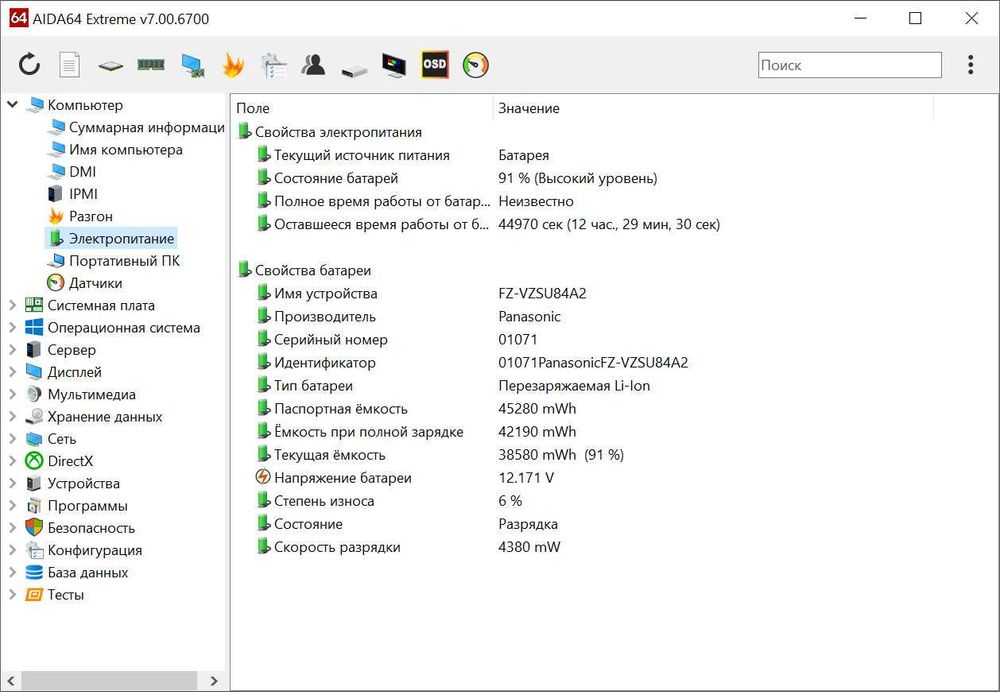Open the OSD panel icon
Viewport: 1000px width, 692px height.
pos(434,64)
